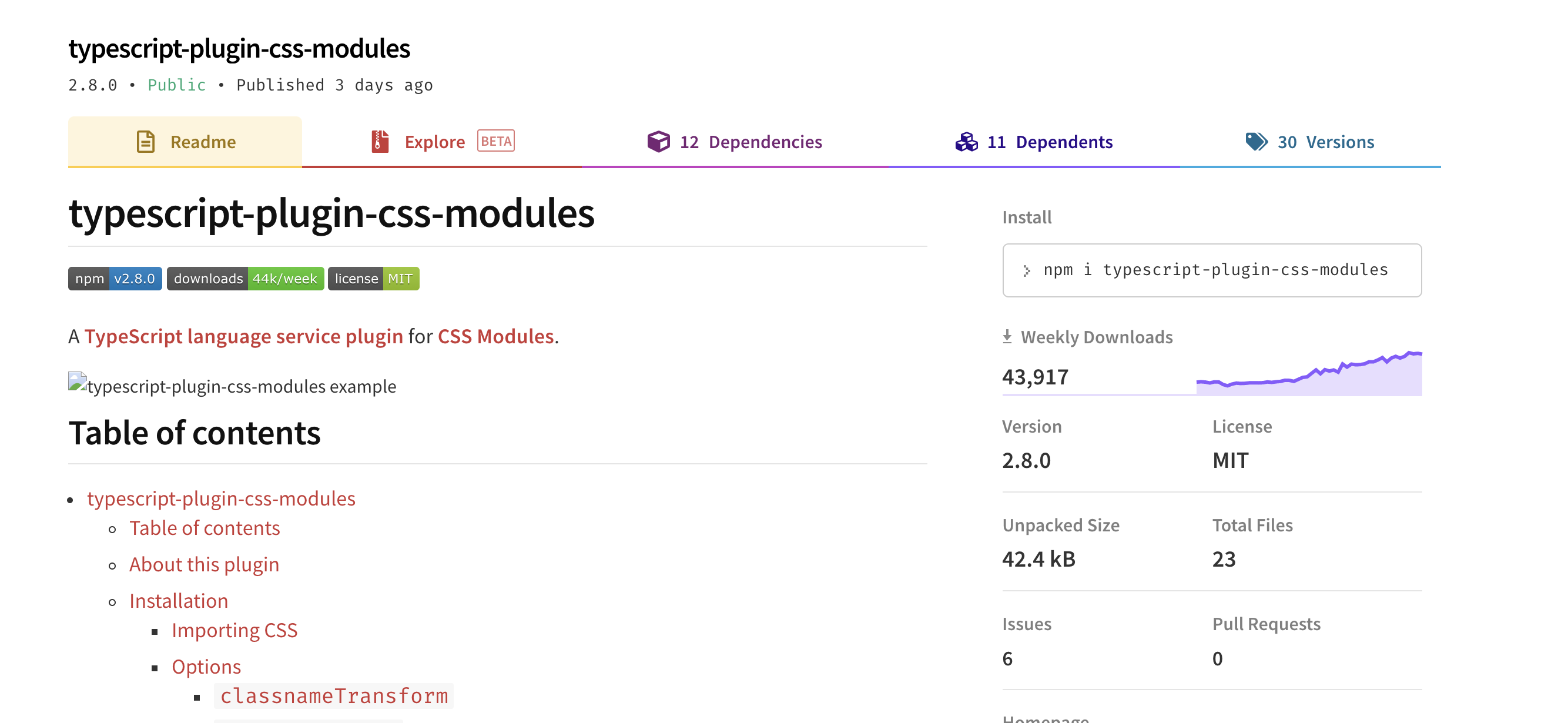Viewport: 1568px width, 723px height.
Task: Click the Versions tags icon
Action: tap(1256, 142)
